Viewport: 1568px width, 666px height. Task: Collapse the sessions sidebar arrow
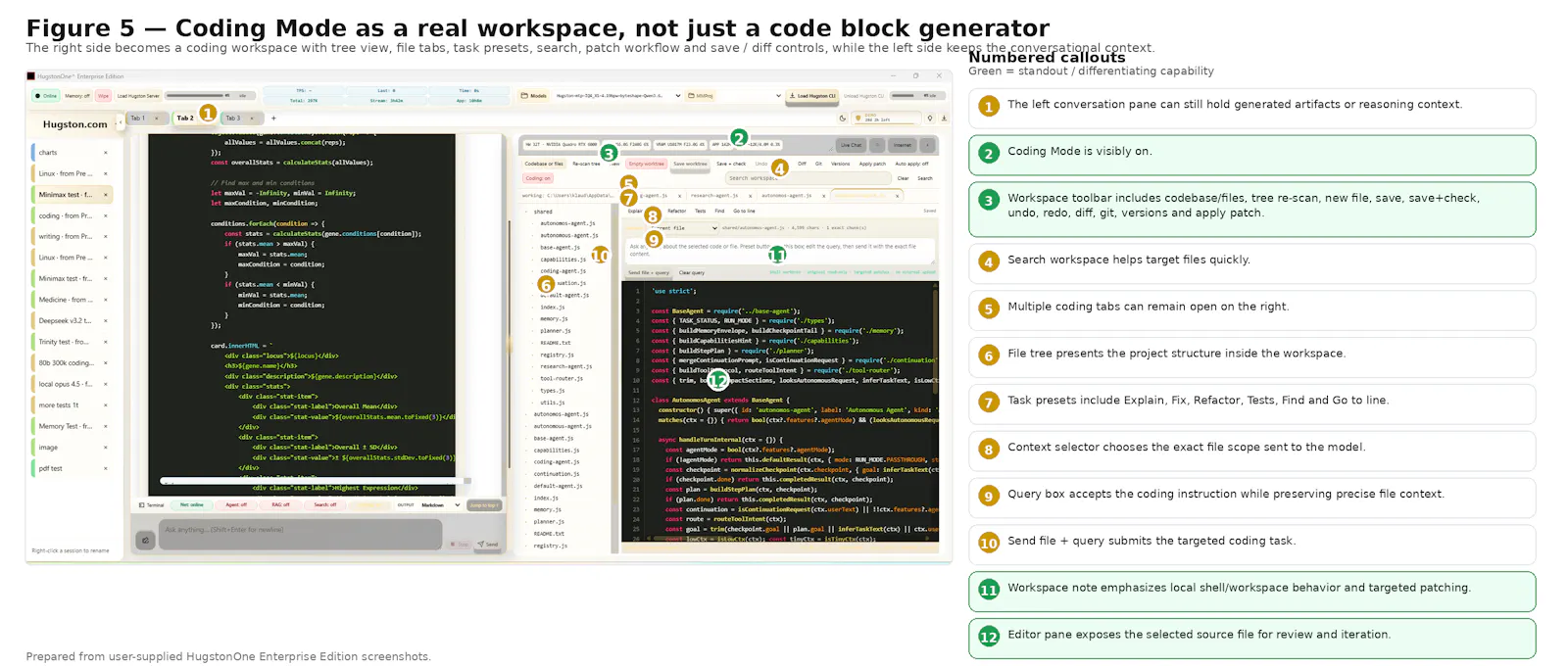(x=120, y=119)
